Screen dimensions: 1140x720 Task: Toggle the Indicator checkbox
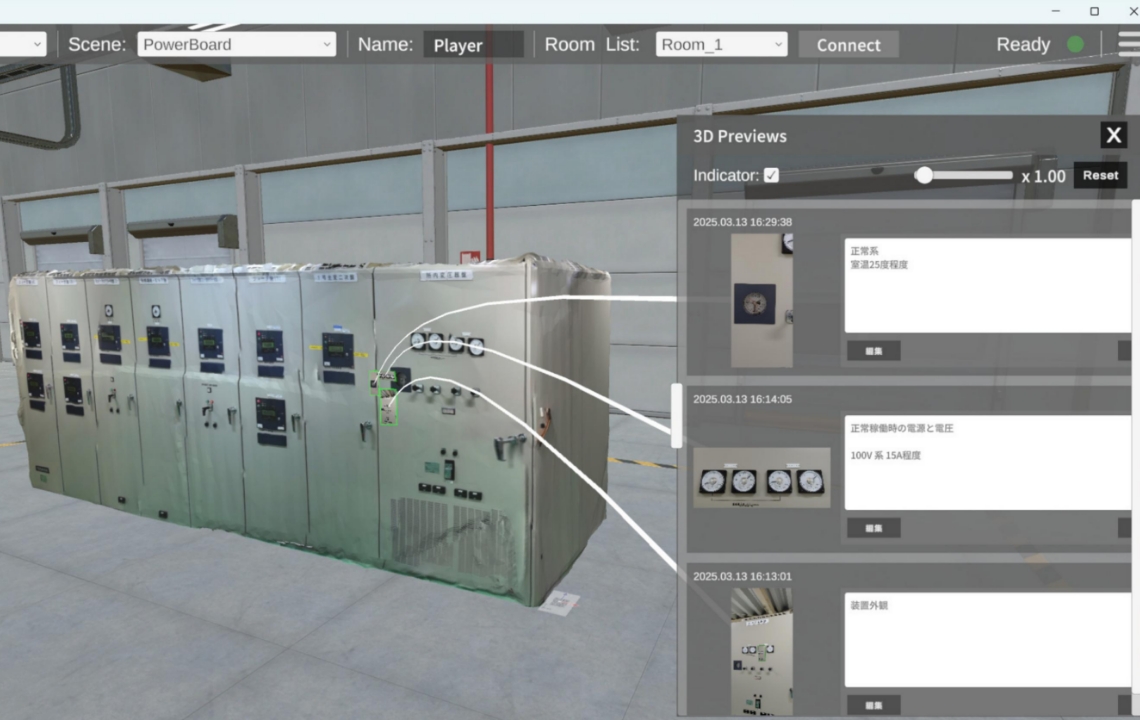(x=771, y=176)
